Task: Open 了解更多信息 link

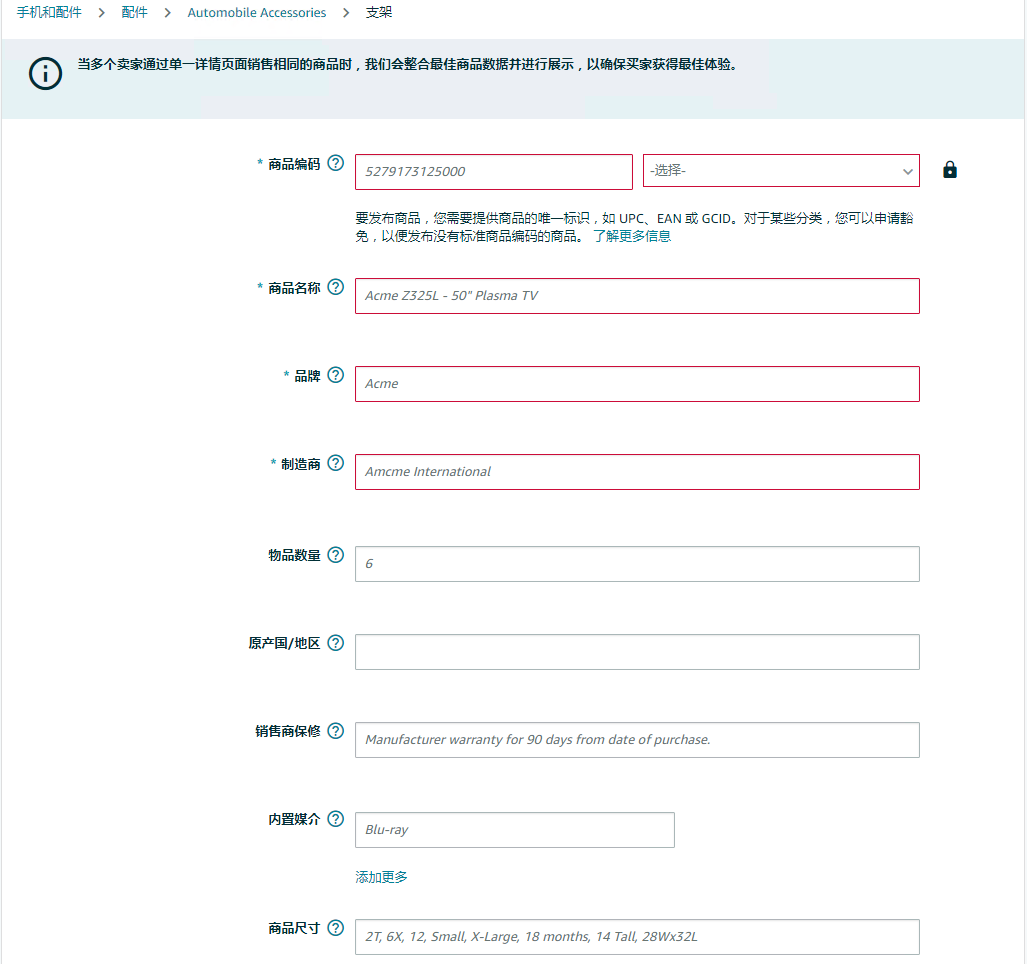Action: pyautogui.click(x=632, y=236)
